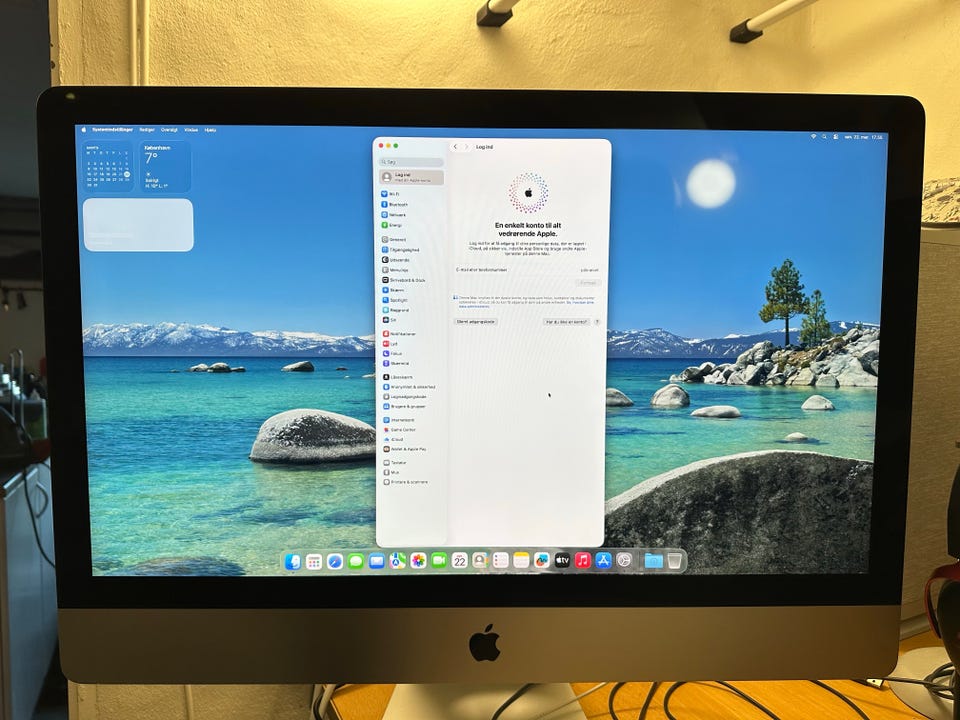
Task: Open the Systemindstillinger menu
Action: 113,130
